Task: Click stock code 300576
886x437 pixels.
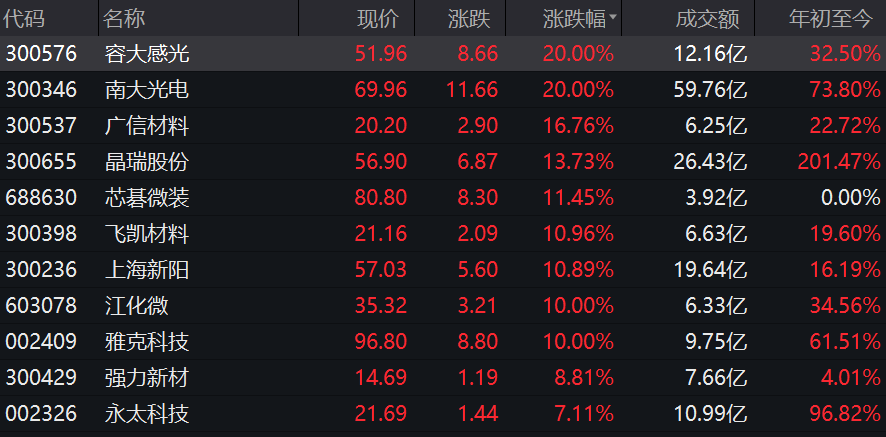Action: pos(41,54)
